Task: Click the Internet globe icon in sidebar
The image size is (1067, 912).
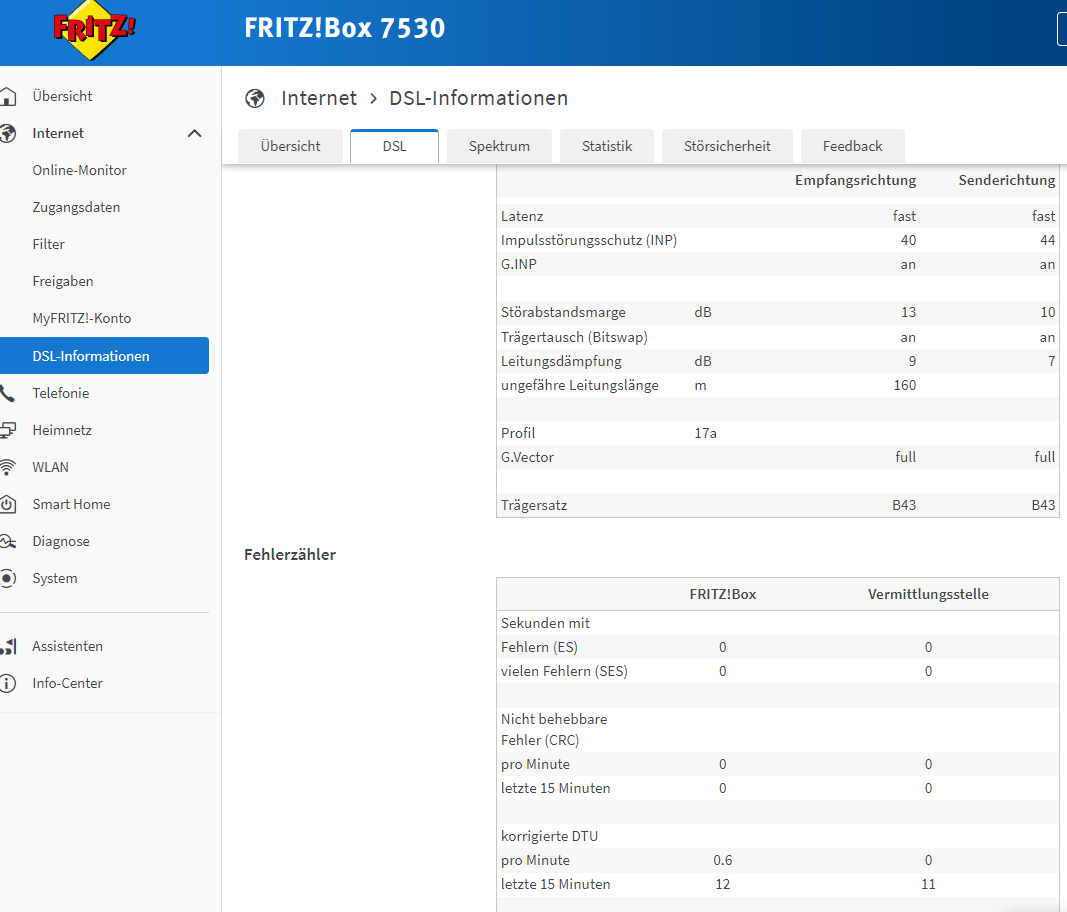Action: pyautogui.click(x=7, y=133)
